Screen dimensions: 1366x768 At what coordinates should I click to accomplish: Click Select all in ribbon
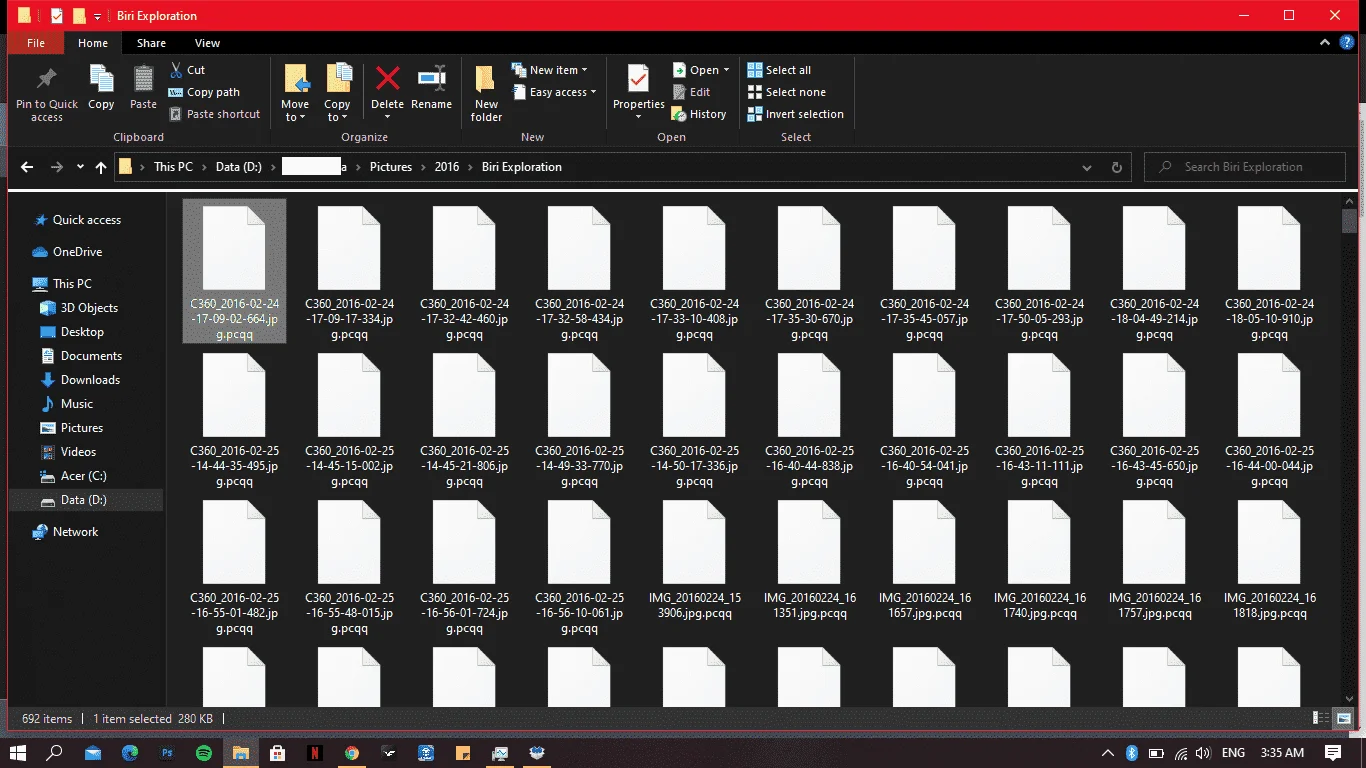click(779, 70)
